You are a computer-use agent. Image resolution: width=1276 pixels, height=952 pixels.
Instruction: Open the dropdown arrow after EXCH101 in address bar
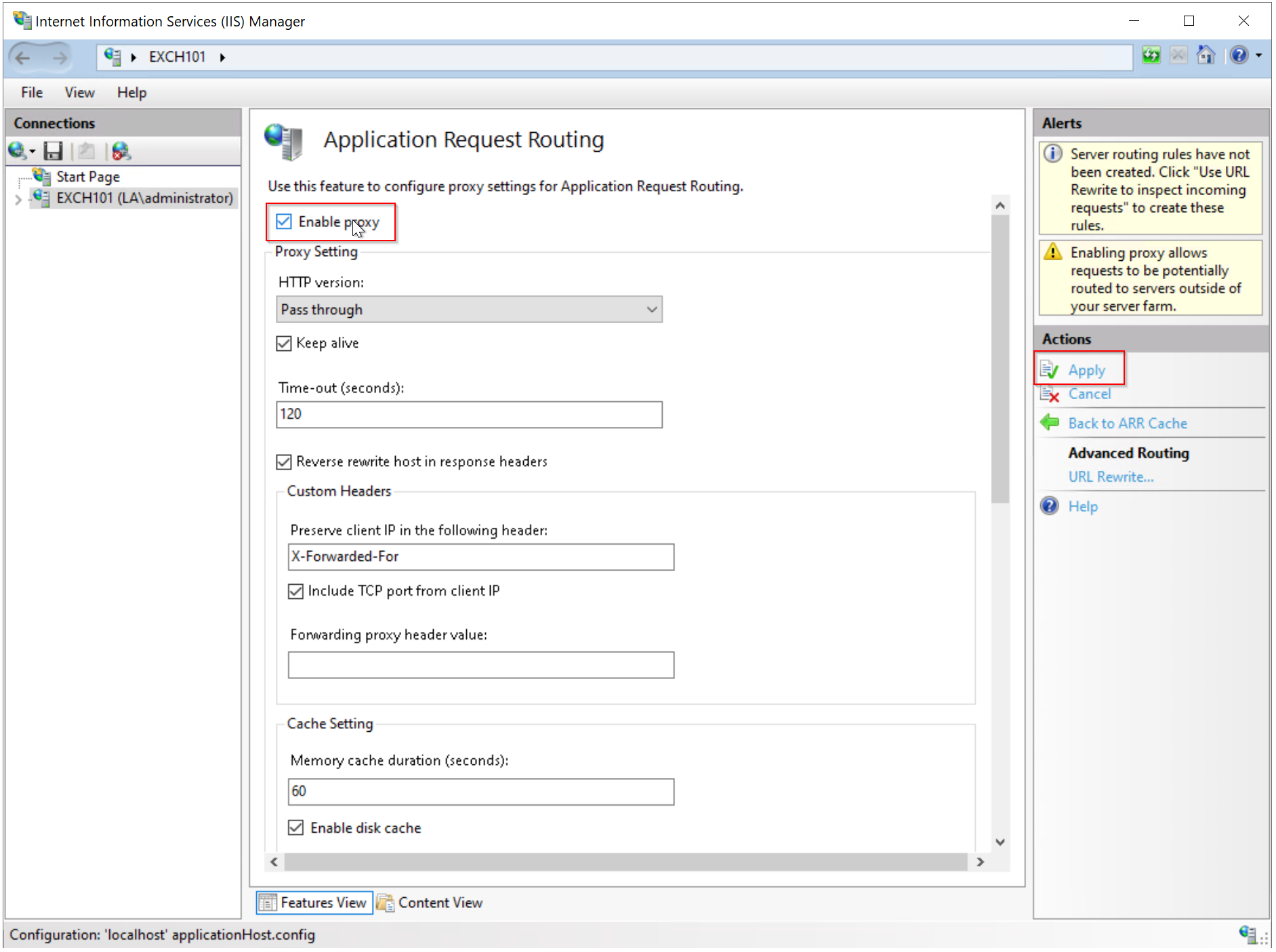(x=222, y=58)
